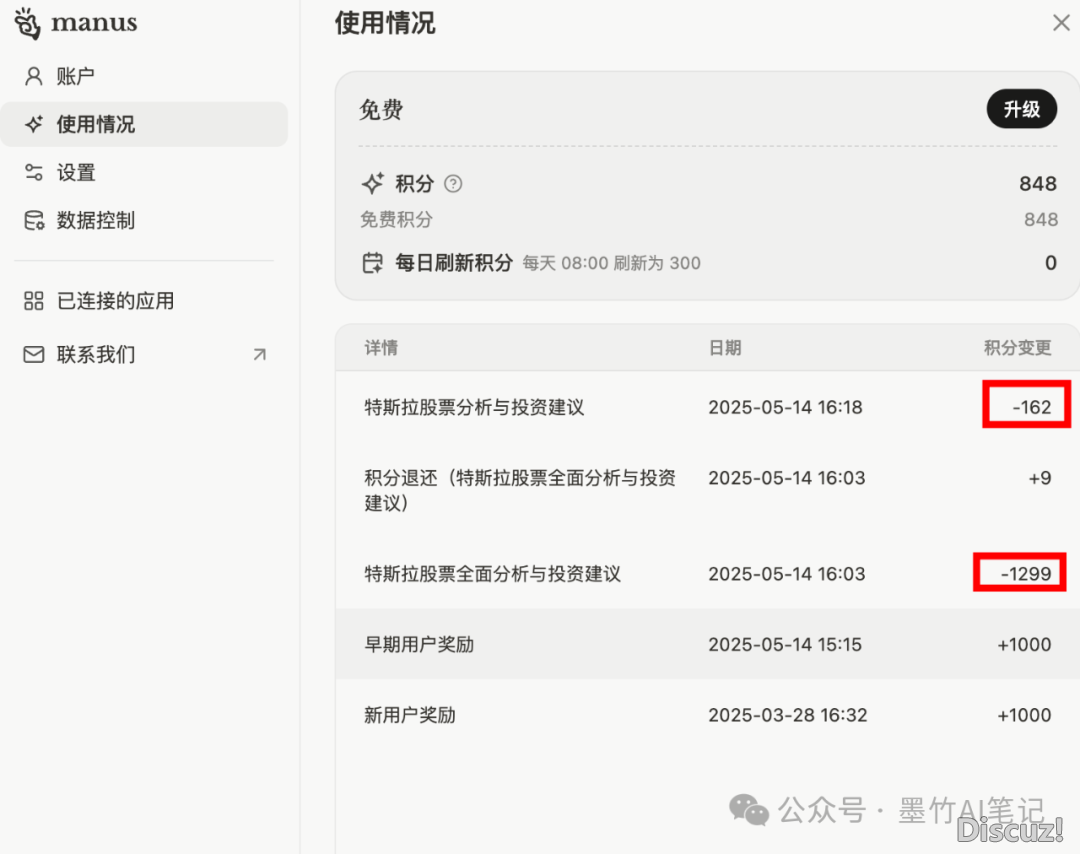This screenshot has height=854, width=1080.
Task: Select the row 特斯拉股票全面分析与投资建议
Action: [x=707, y=574]
